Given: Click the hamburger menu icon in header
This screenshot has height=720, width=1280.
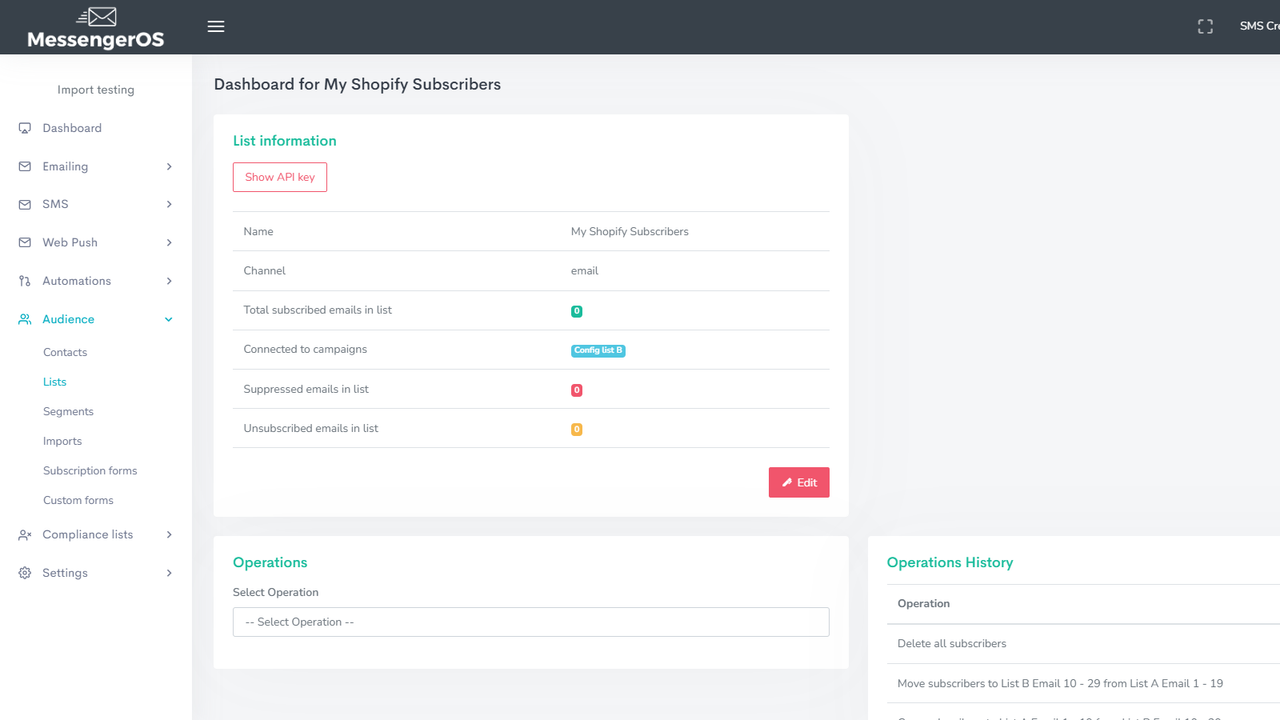Looking at the screenshot, I should tap(216, 27).
